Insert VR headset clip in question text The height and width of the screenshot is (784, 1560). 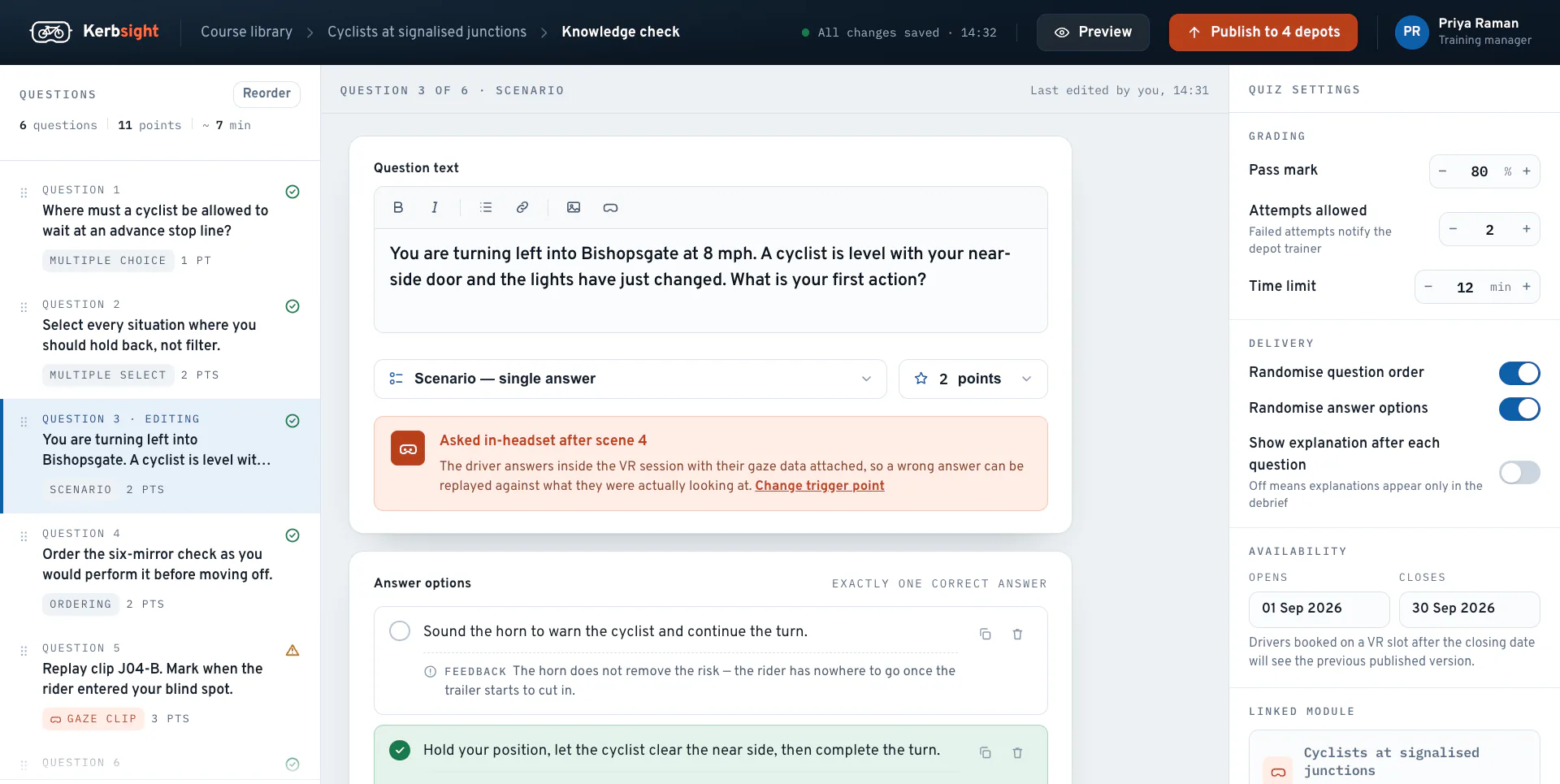[x=610, y=207]
